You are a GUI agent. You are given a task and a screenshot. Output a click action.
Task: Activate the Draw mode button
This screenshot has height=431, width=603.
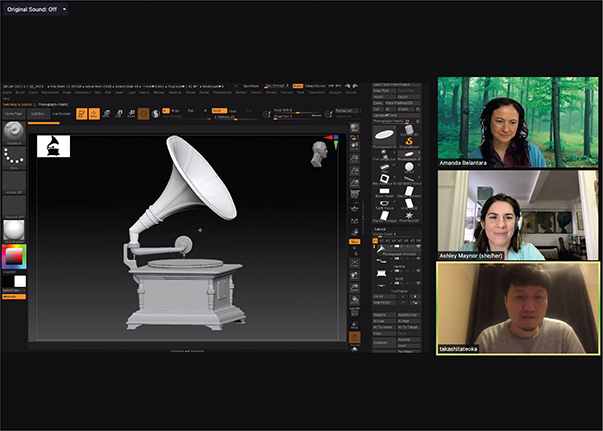[x=94, y=114]
